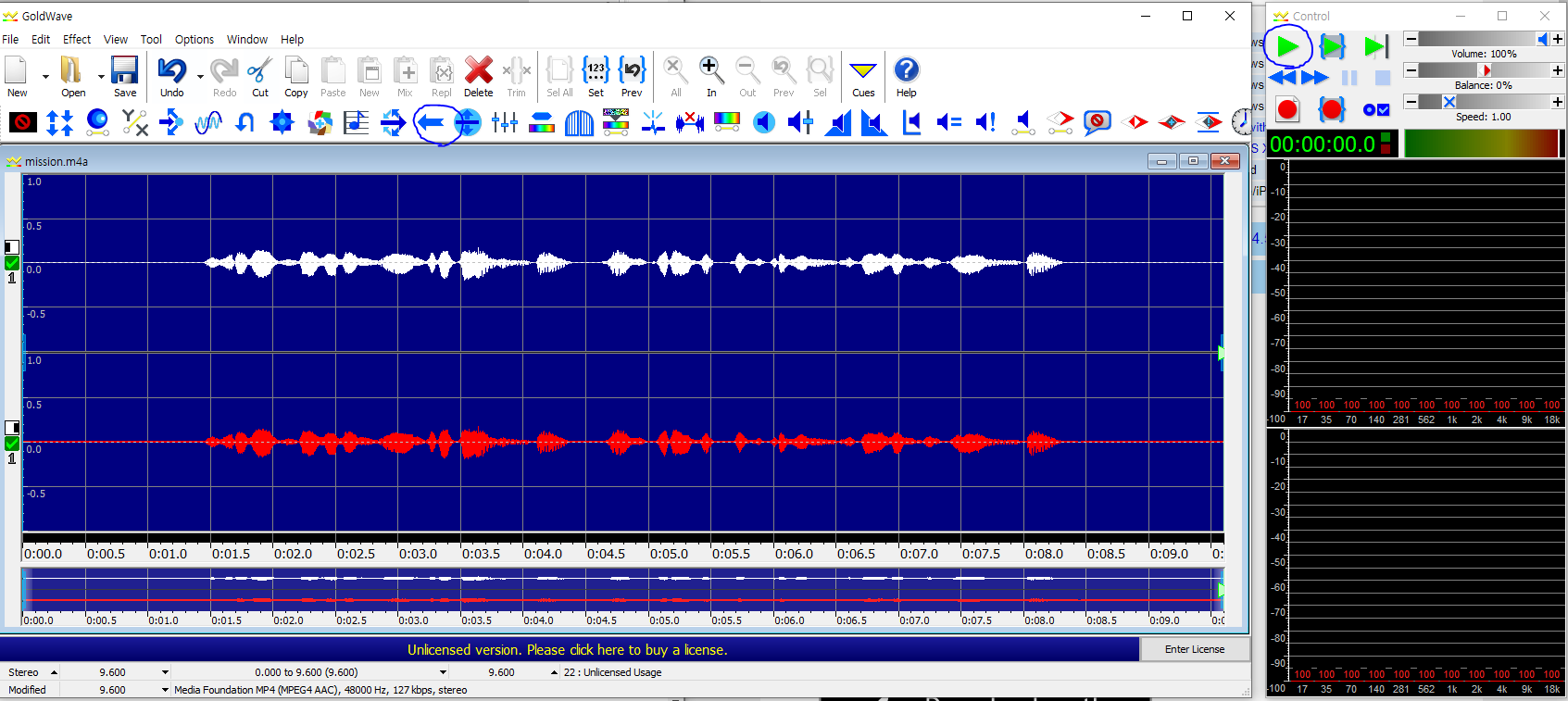
Task: Toggle the right channel green checkbox
Action: click(x=12, y=444)
